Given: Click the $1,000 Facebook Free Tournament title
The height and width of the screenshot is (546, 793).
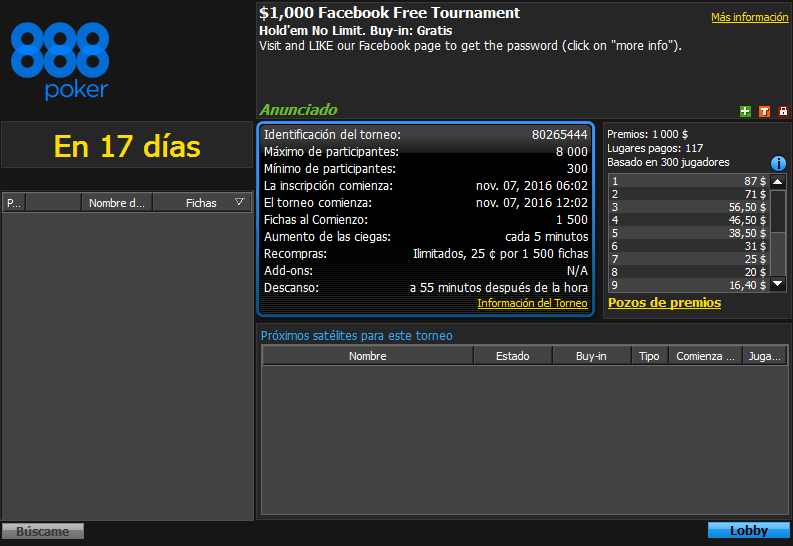Looking at the screenshot, I should tap(389, 13).
